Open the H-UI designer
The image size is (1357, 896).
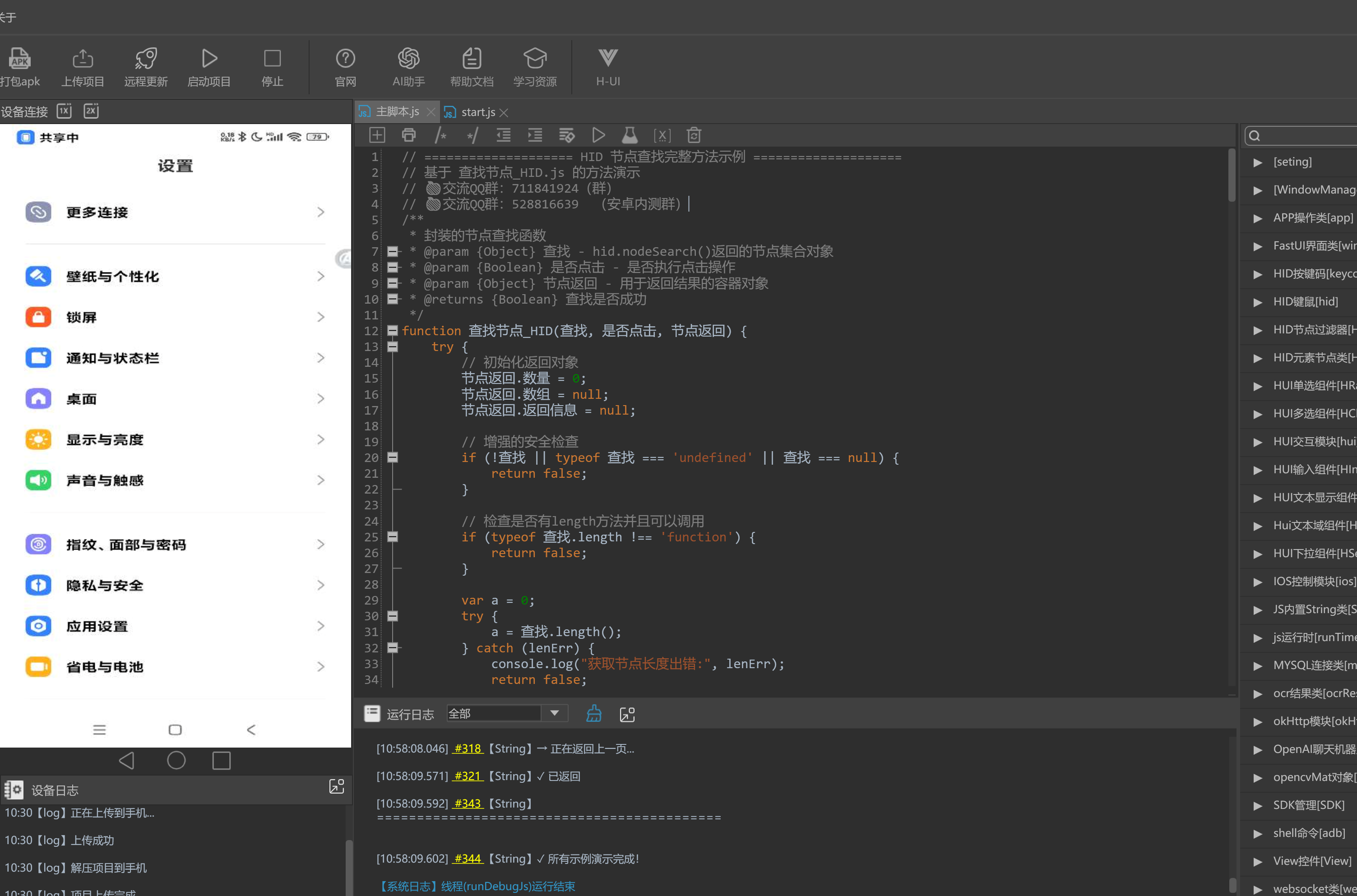(x=607, y=67)
